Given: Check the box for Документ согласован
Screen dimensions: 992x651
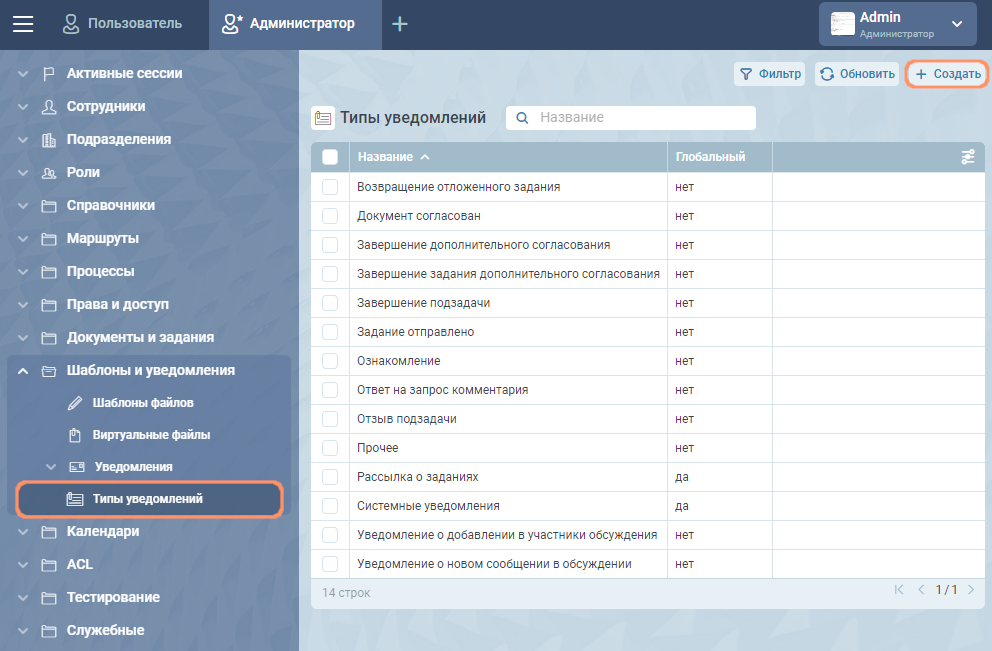Looking at the screenshot, I should 330,216.
